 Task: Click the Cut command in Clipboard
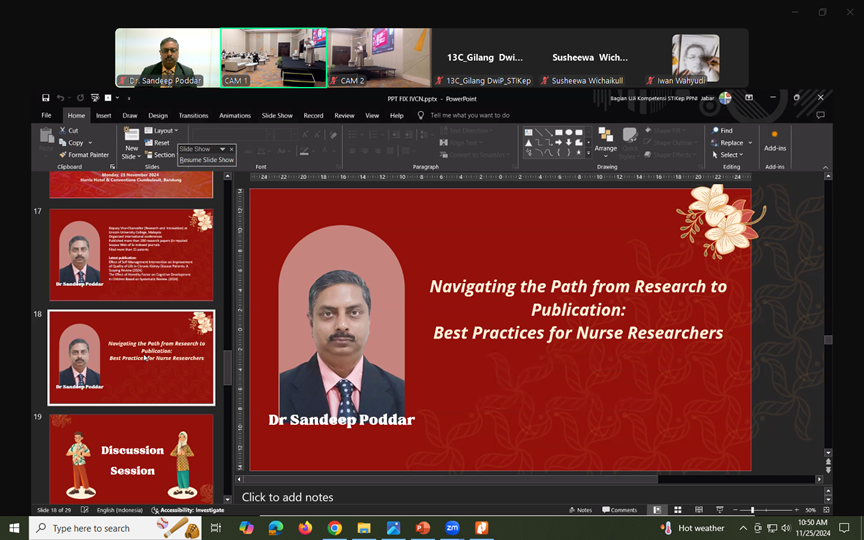click(68, 131)
